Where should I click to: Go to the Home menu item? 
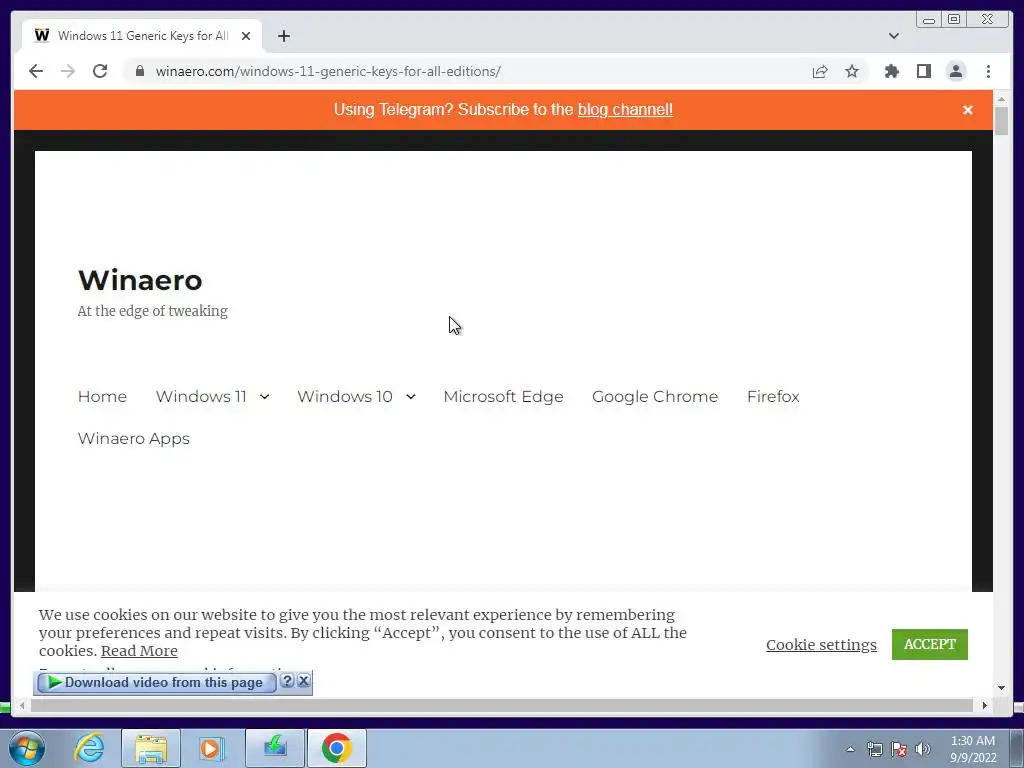pyautogui.click(x=103, y=396)
